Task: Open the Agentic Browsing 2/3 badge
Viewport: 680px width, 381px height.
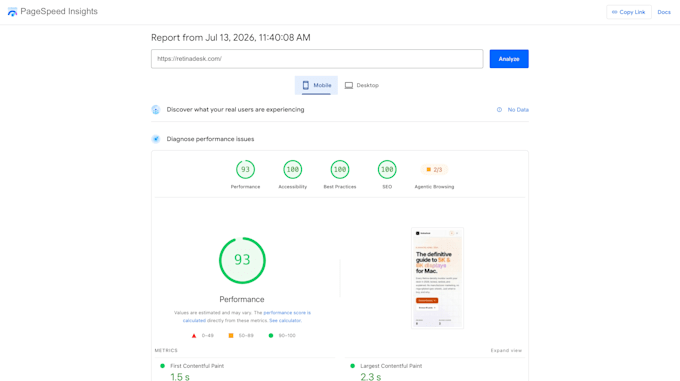Action: pyautogui.click(x=434, y=170)
